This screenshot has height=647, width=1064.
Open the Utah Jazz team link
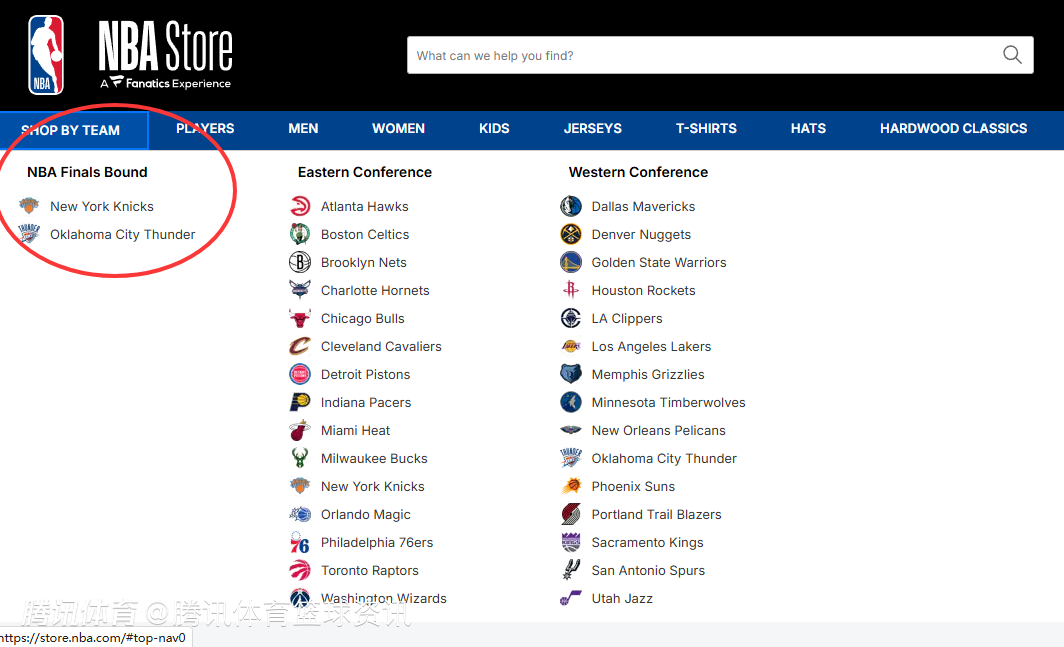click(622, 599)
